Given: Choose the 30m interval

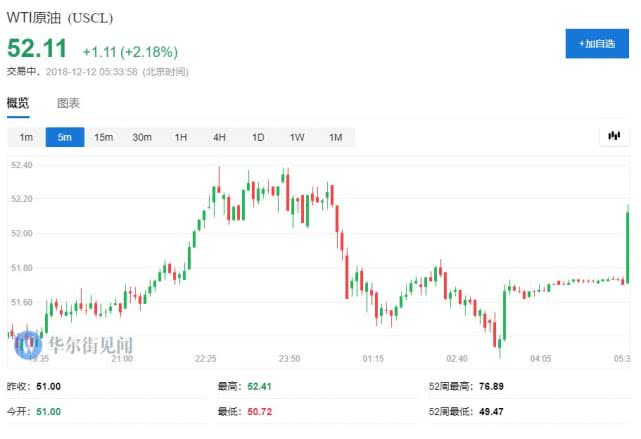Looking at the screenshot, I should tap(142, 137).
